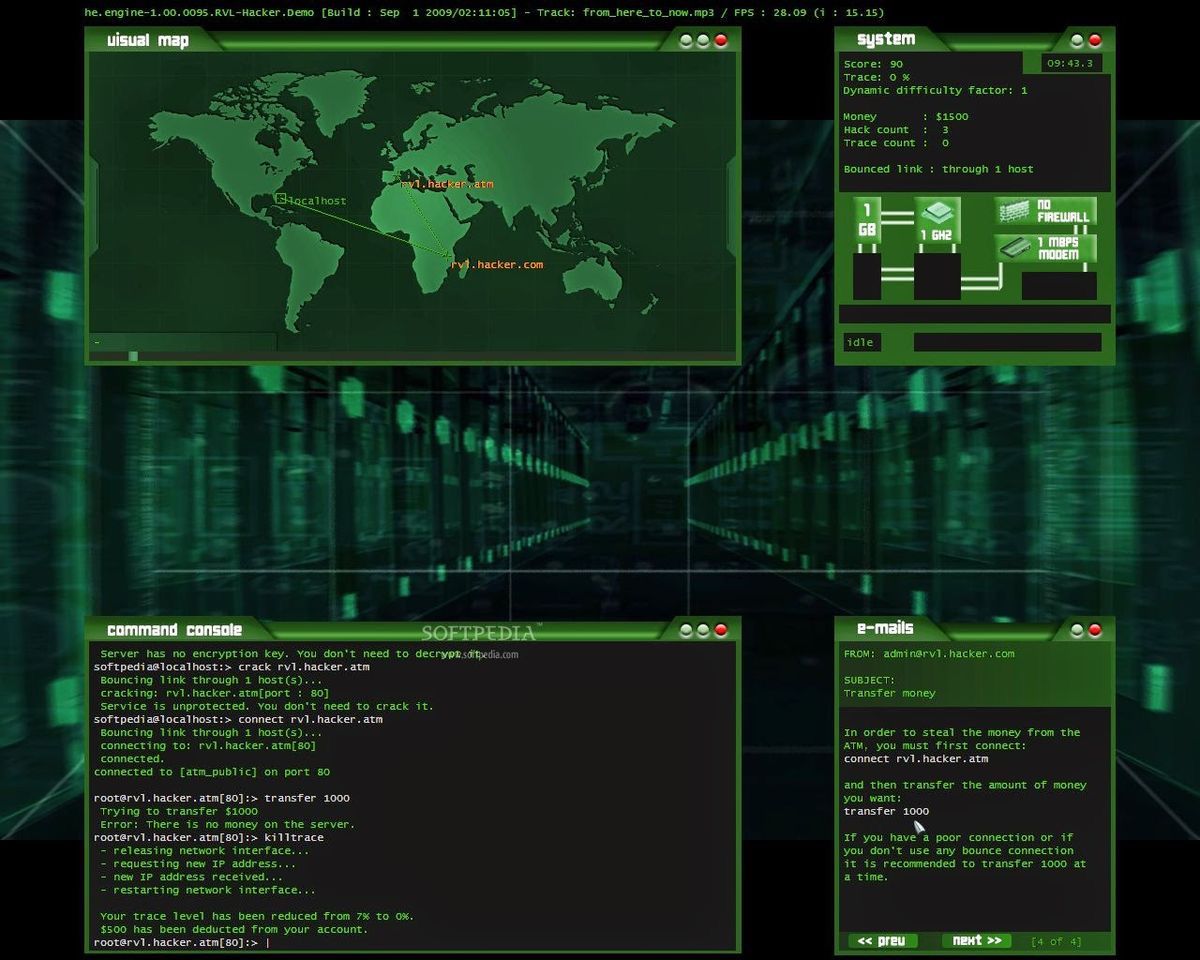Click the Money $1500 line

click(906, 117)
